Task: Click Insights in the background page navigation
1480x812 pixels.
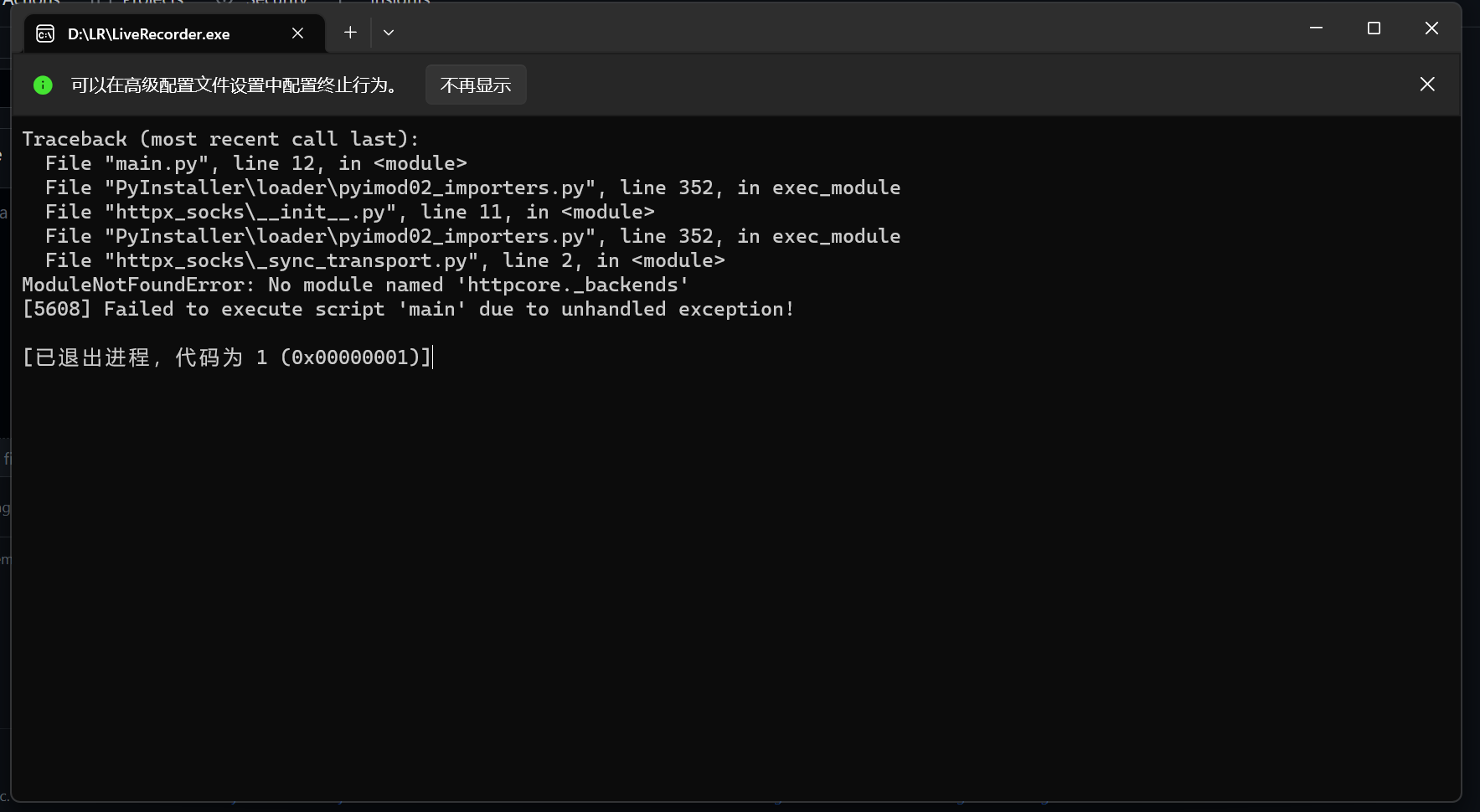Action: [x=400, y=3]
